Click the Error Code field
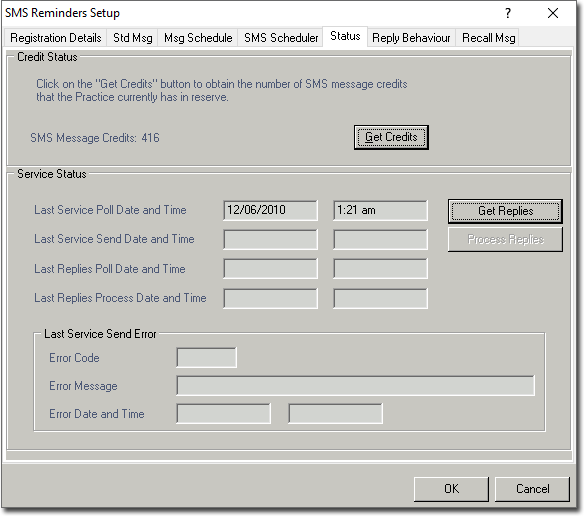 [x=206, y=358]
